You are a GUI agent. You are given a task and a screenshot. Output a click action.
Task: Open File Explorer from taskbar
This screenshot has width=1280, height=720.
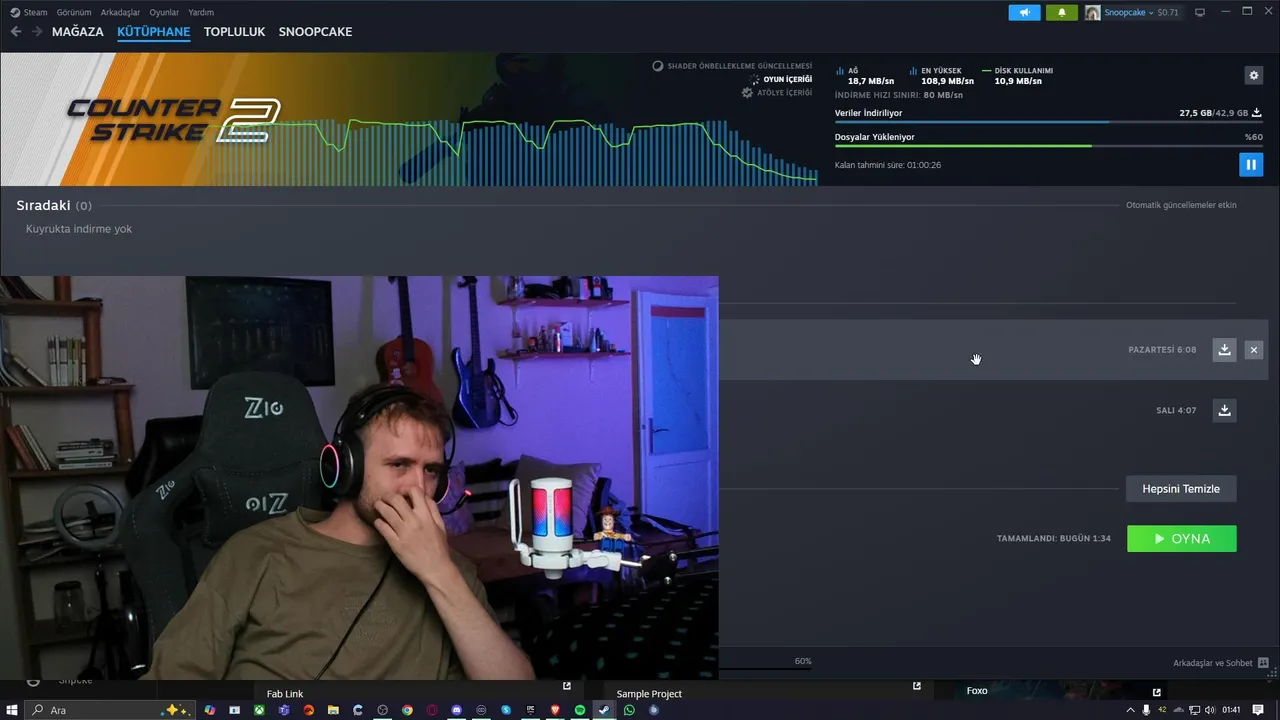333,710
